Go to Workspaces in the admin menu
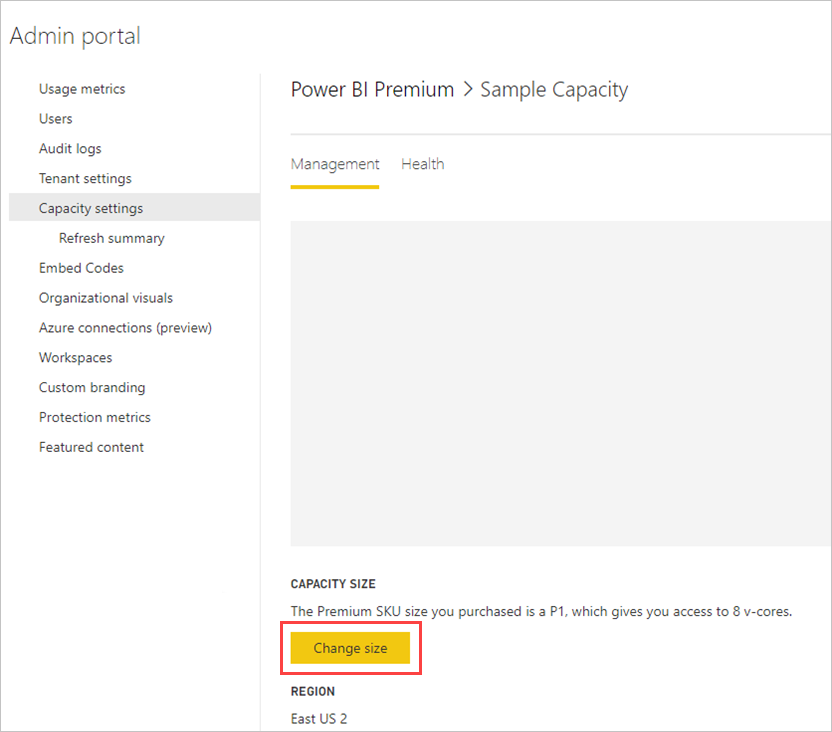Image resolution: width=832 pixels, height=732 pixels. click(x=75, y=358)
